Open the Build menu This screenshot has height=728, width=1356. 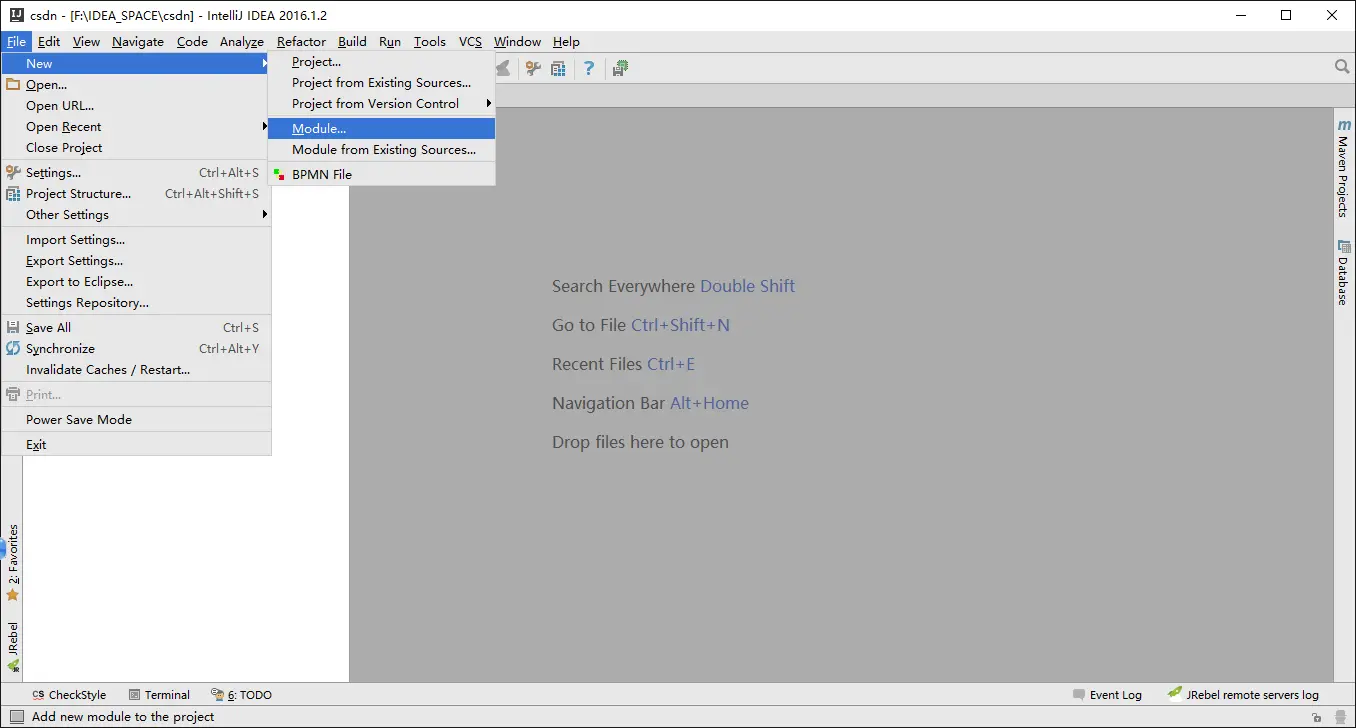click(352, 42)
